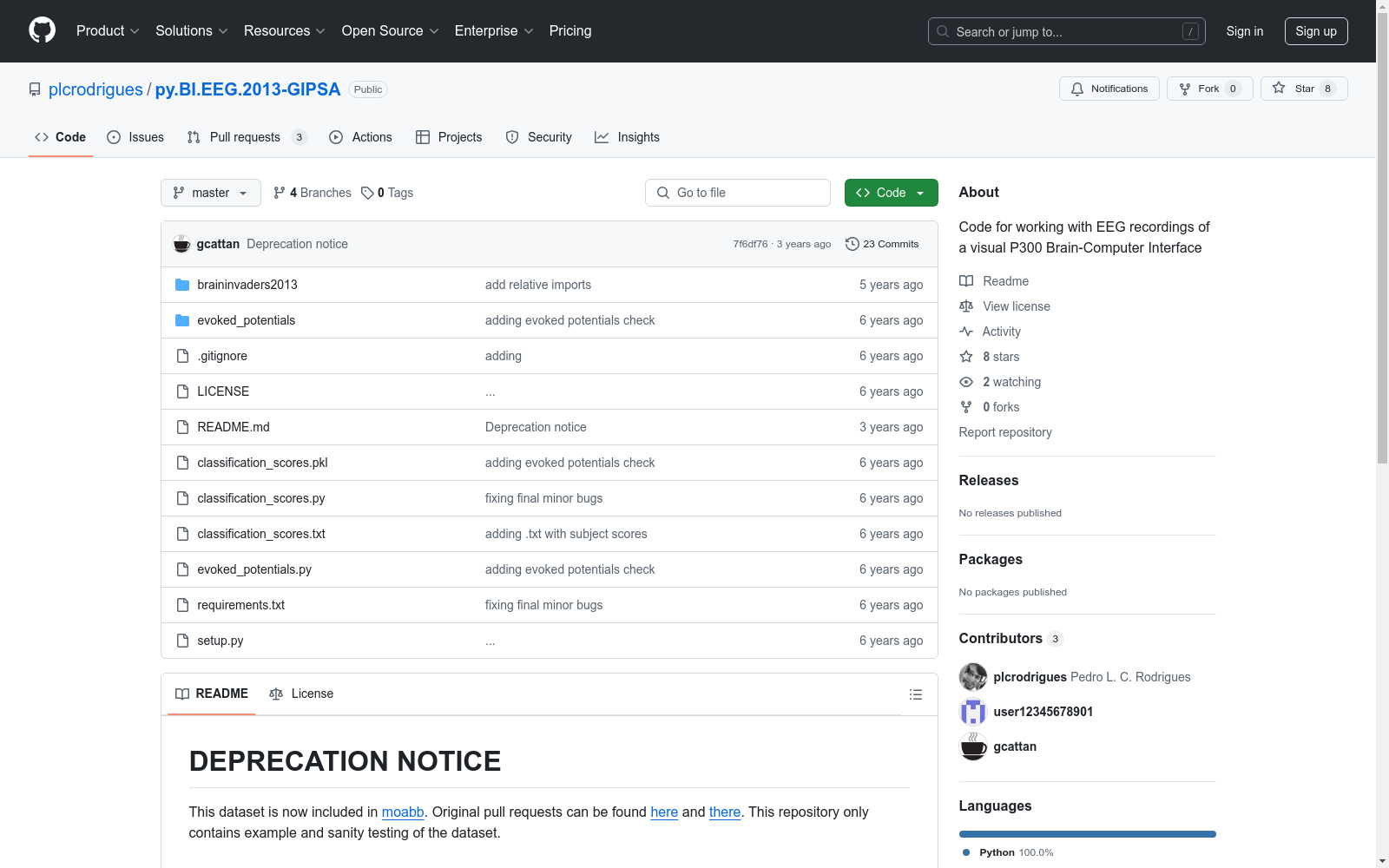
Task: Click the Python language bar
Action: click(x=1088, y=834)
